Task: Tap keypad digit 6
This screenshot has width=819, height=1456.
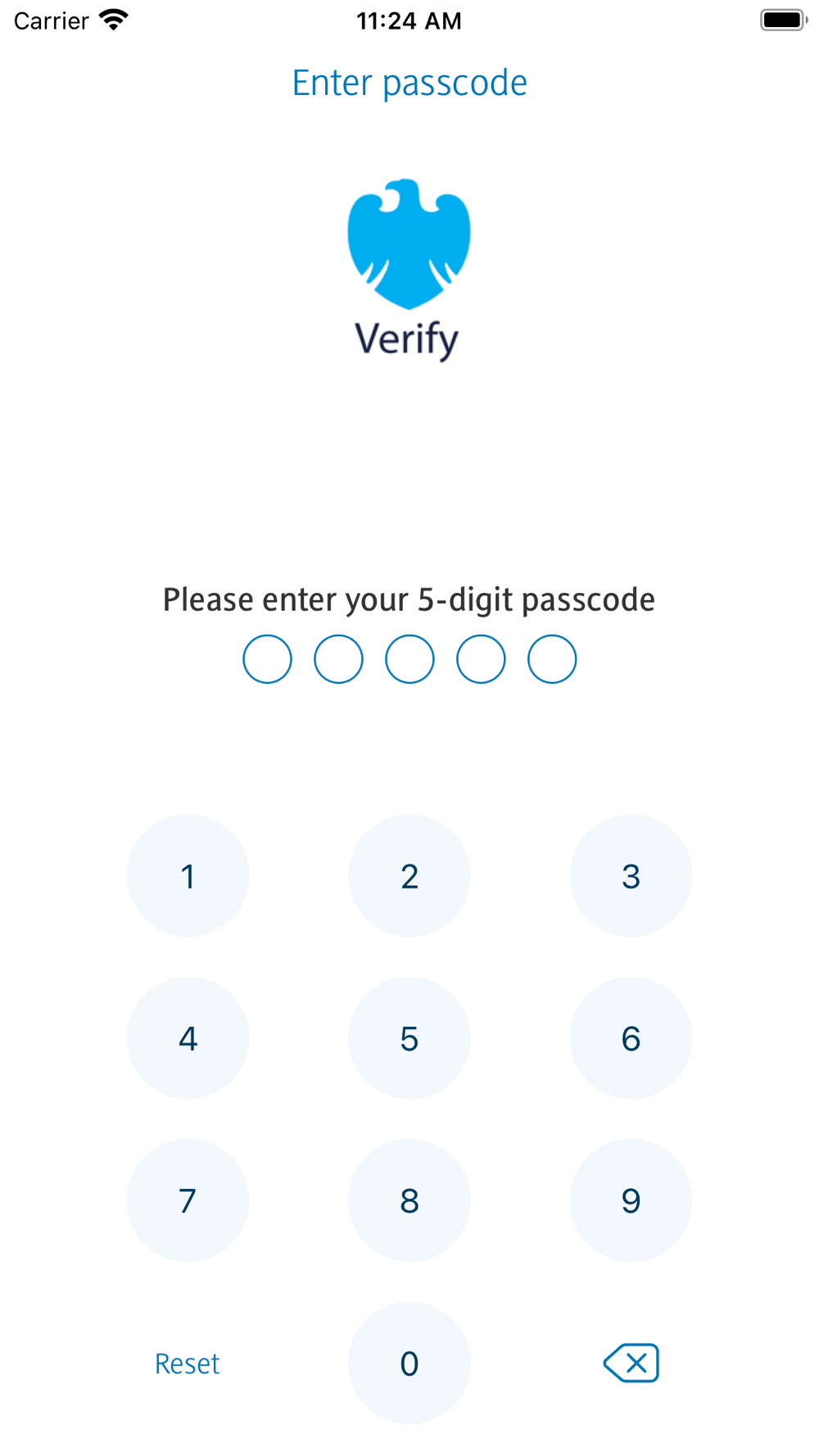Action: [x=631, y=1038]
